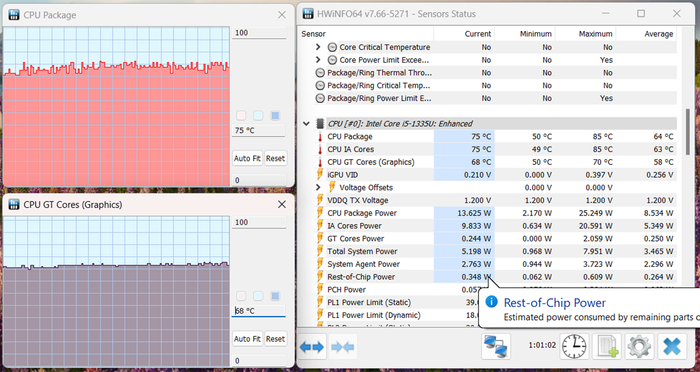The image size is (700, 372).
Task: Click the log file add icon
Action: coord(607,346)
